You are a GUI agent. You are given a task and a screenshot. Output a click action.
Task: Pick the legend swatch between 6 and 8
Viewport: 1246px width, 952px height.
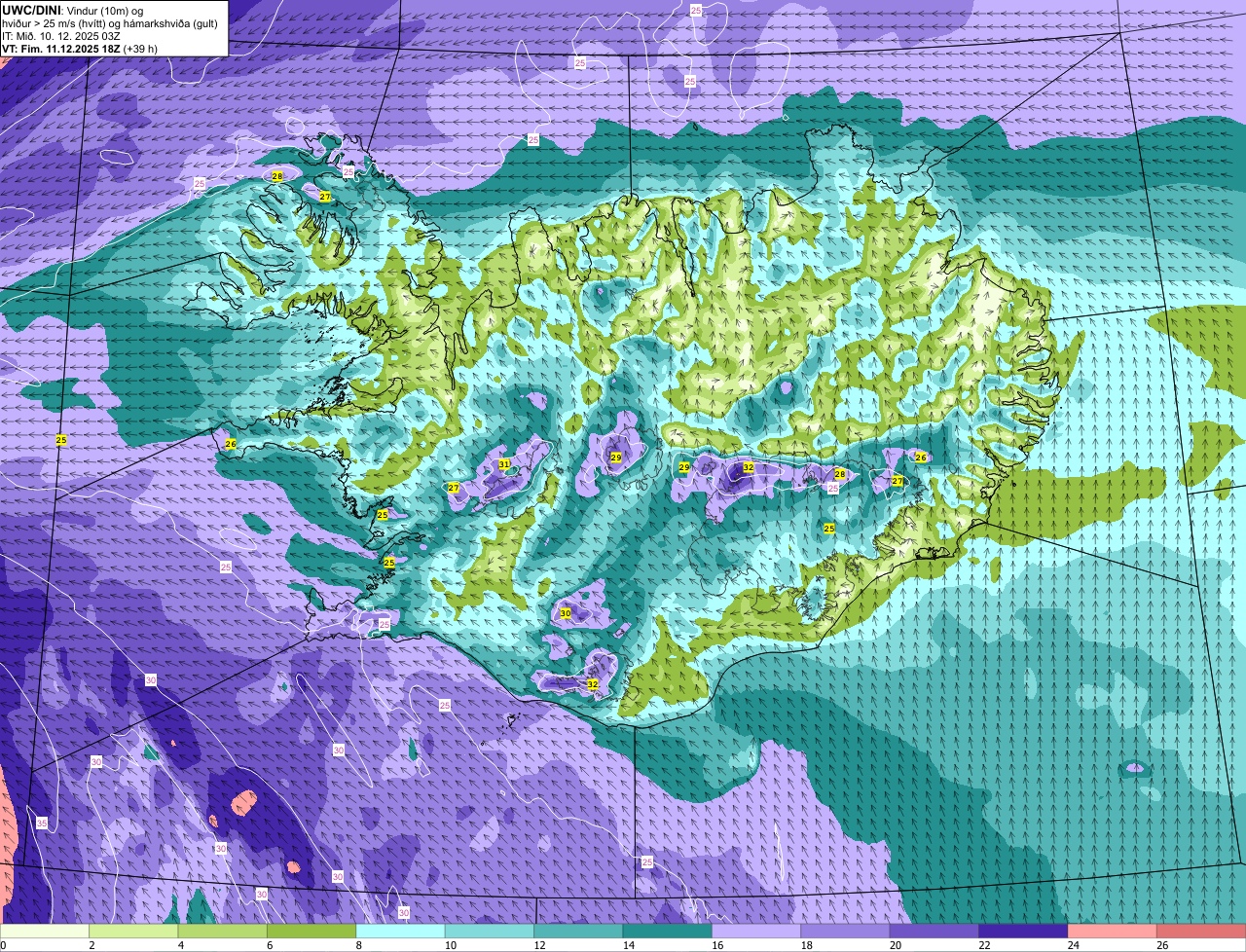tap(311, 932)
